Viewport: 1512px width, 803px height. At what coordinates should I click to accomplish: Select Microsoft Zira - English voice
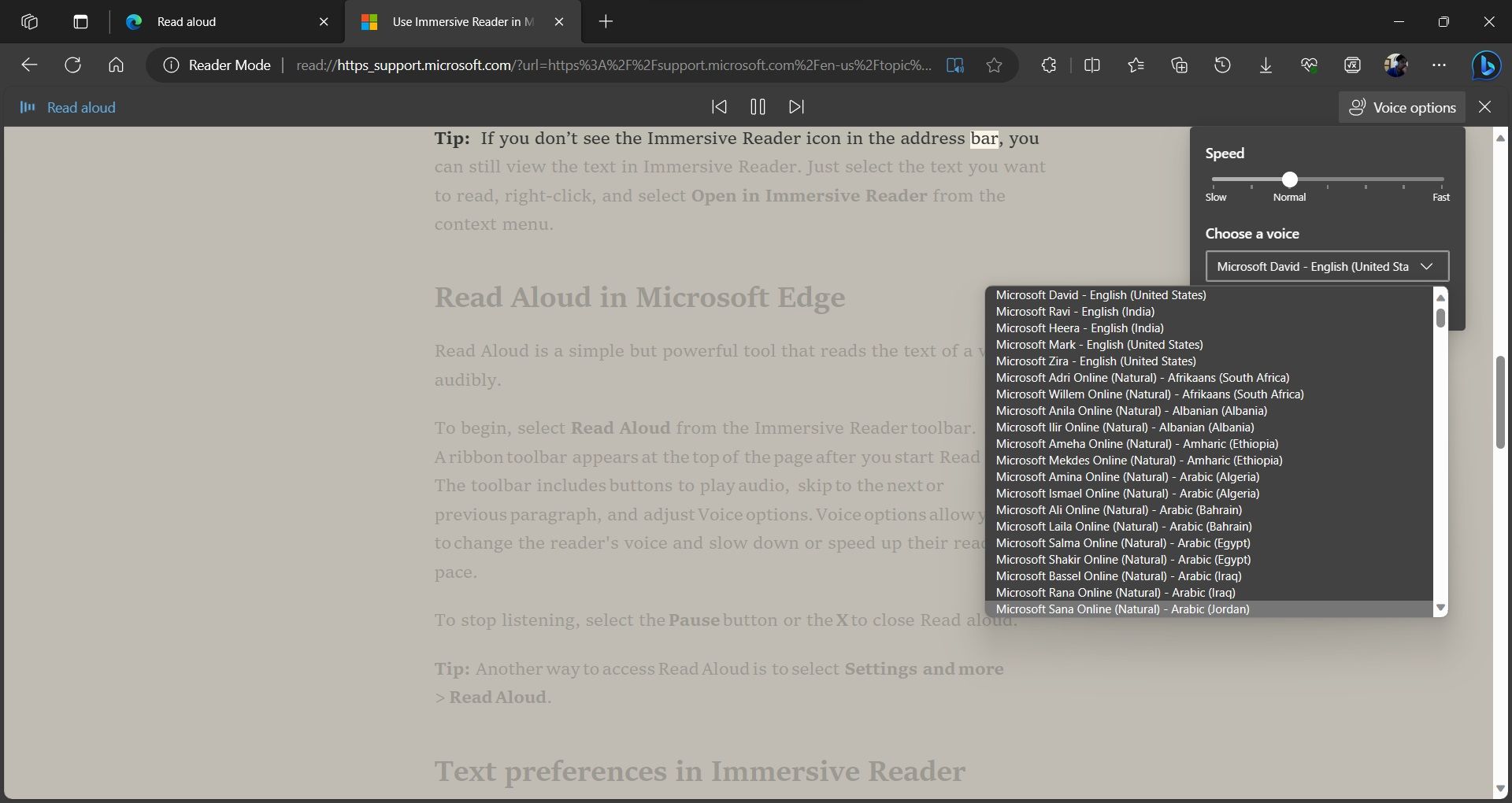pos(1095,361)
